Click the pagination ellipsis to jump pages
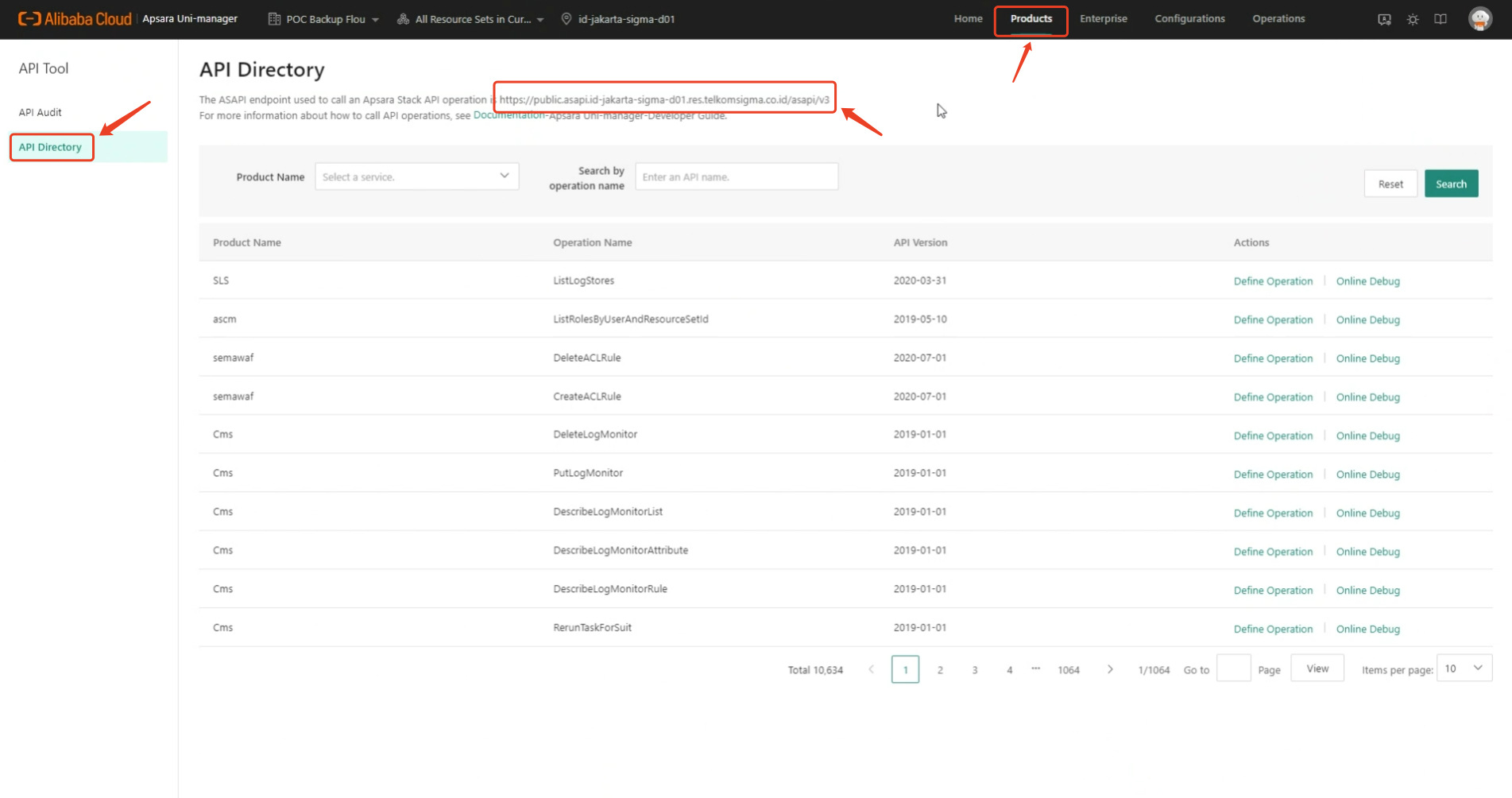Image resolution: width=1512 pixels, height=798 pixels. click(1036, 668)
